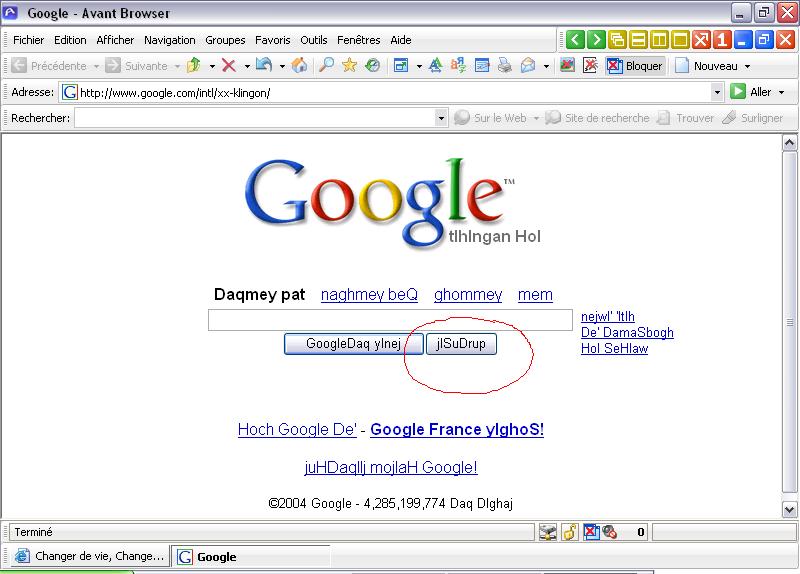Click the text size letters icon
The height and width of the screenshot is (574, 800).
(x=435, y=65)
